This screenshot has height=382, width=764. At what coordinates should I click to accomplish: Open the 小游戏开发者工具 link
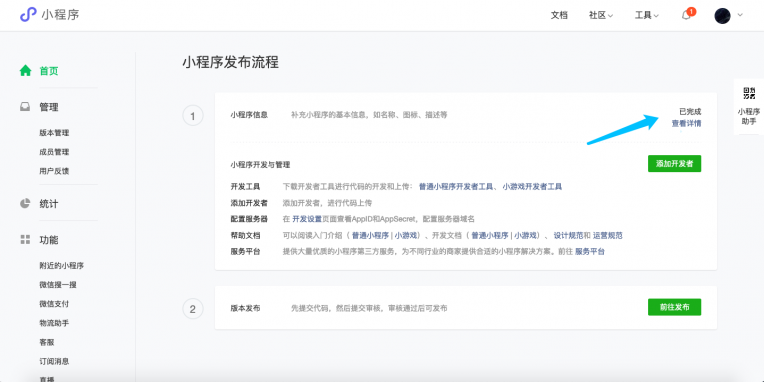tap(532, 187)
